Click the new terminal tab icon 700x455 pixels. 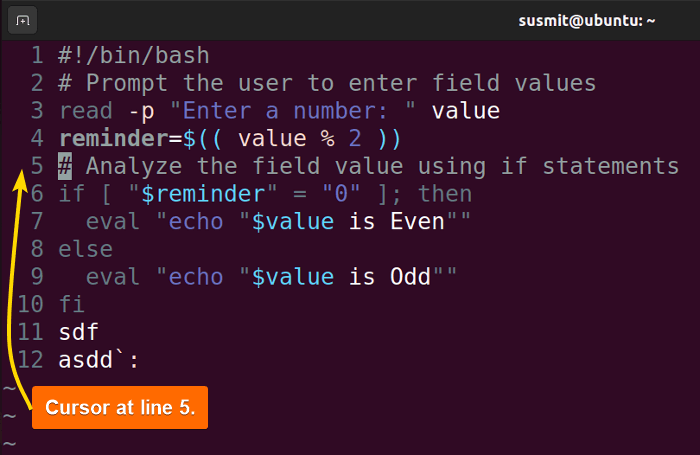point(22,21)
